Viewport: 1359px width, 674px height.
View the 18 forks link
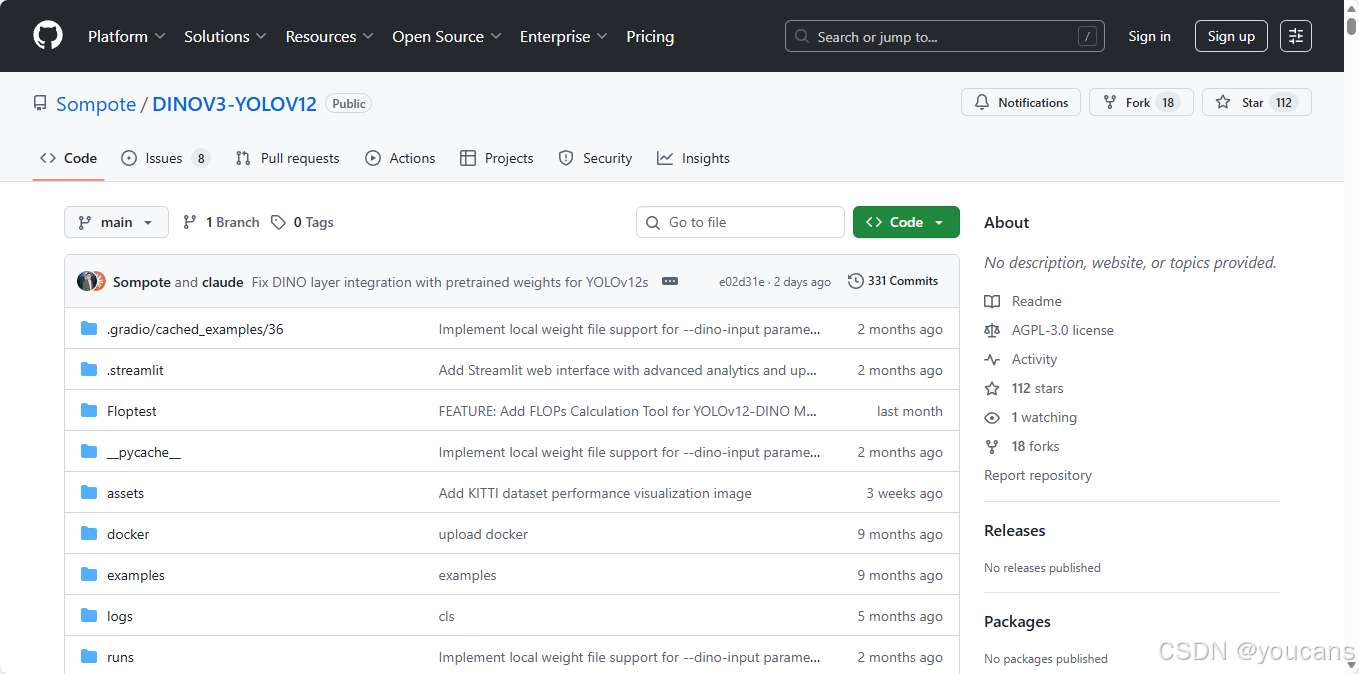pos(1022,446)
